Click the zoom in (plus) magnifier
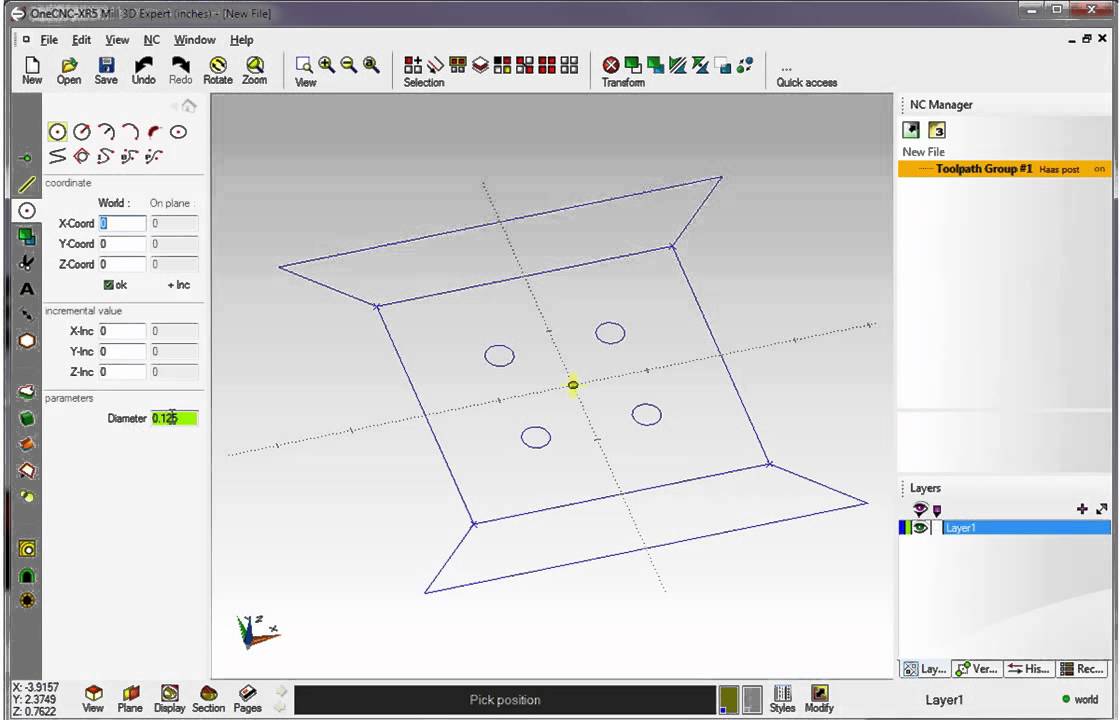The image size is (1120, 720). pyautogui.click(x=326, y=65)
